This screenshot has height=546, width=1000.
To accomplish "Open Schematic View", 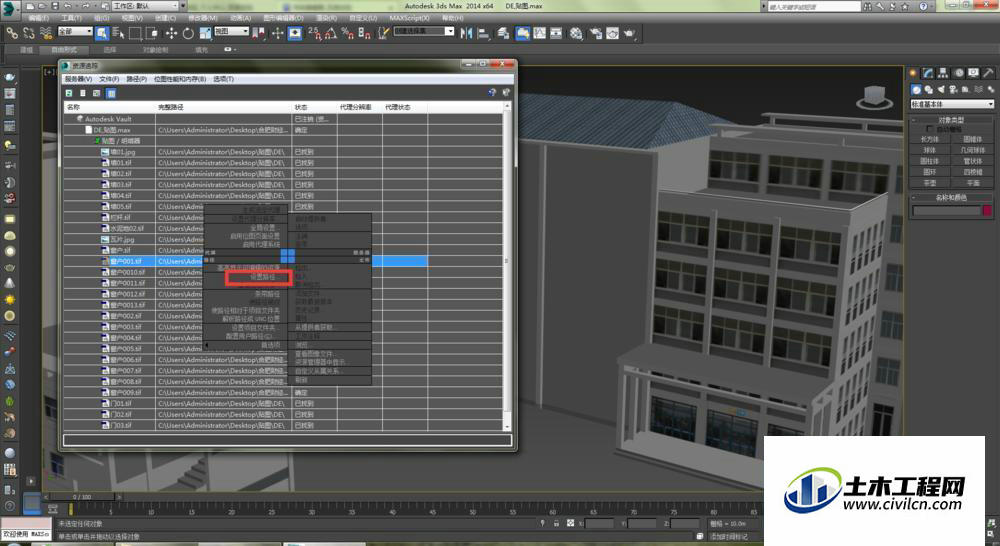I will pos(556,33).
